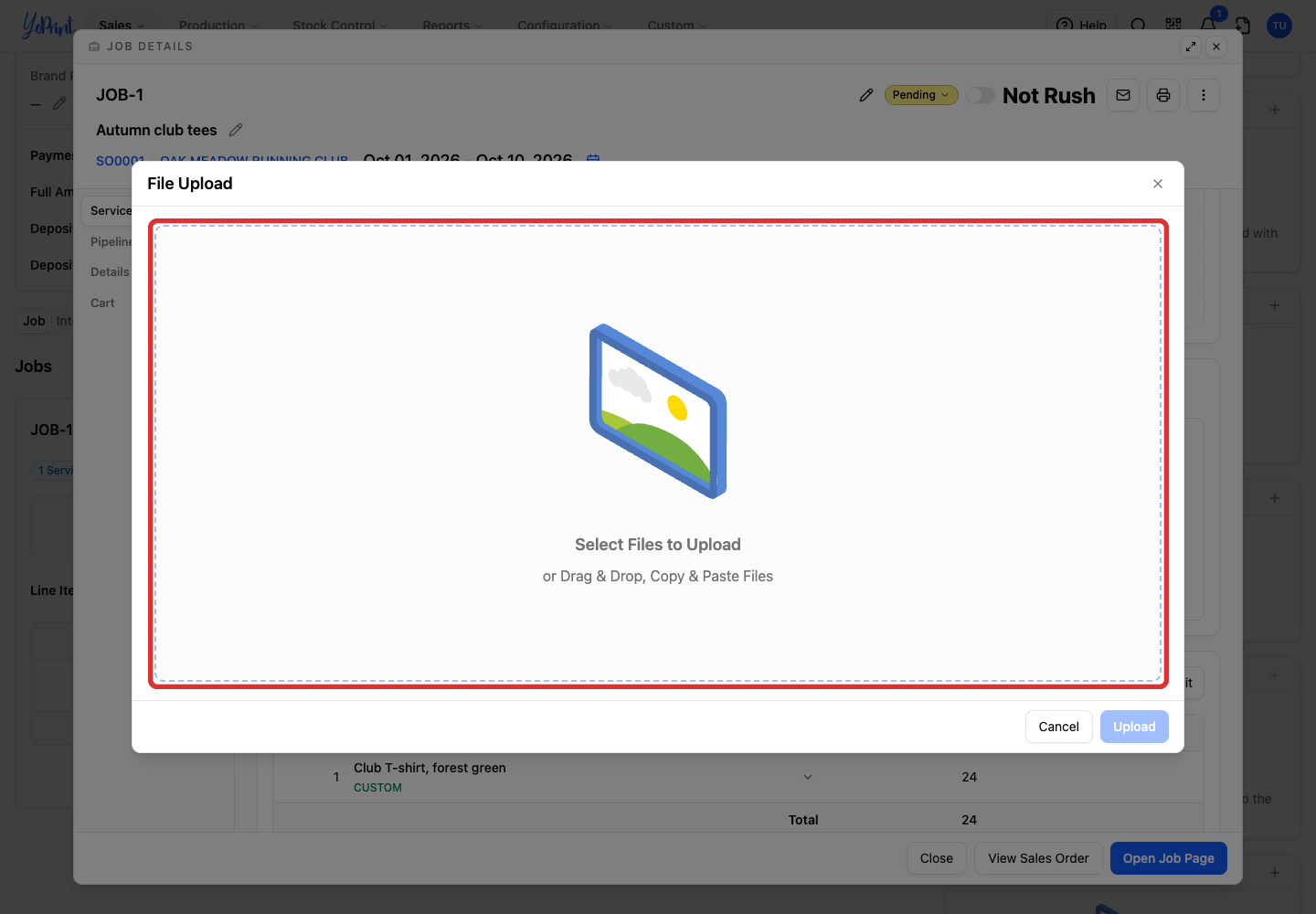Click the Help button in the top bar
Image resolution: width=1316 pixels, height=914 pixels.
tap(1081, 25)
